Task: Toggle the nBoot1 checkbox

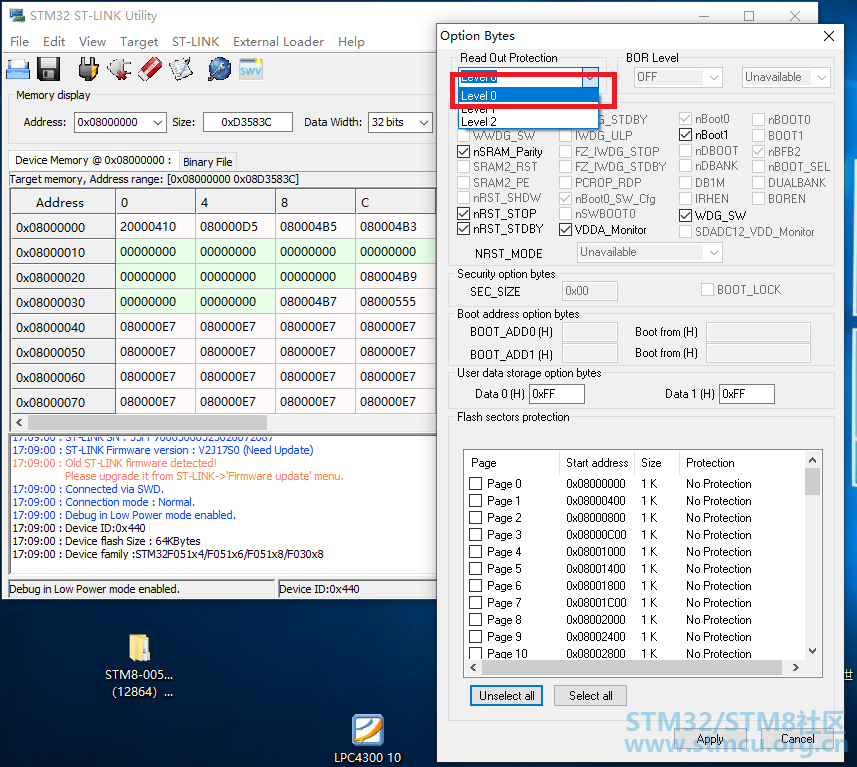Action: pyautogui.click(x=685, y=134)
